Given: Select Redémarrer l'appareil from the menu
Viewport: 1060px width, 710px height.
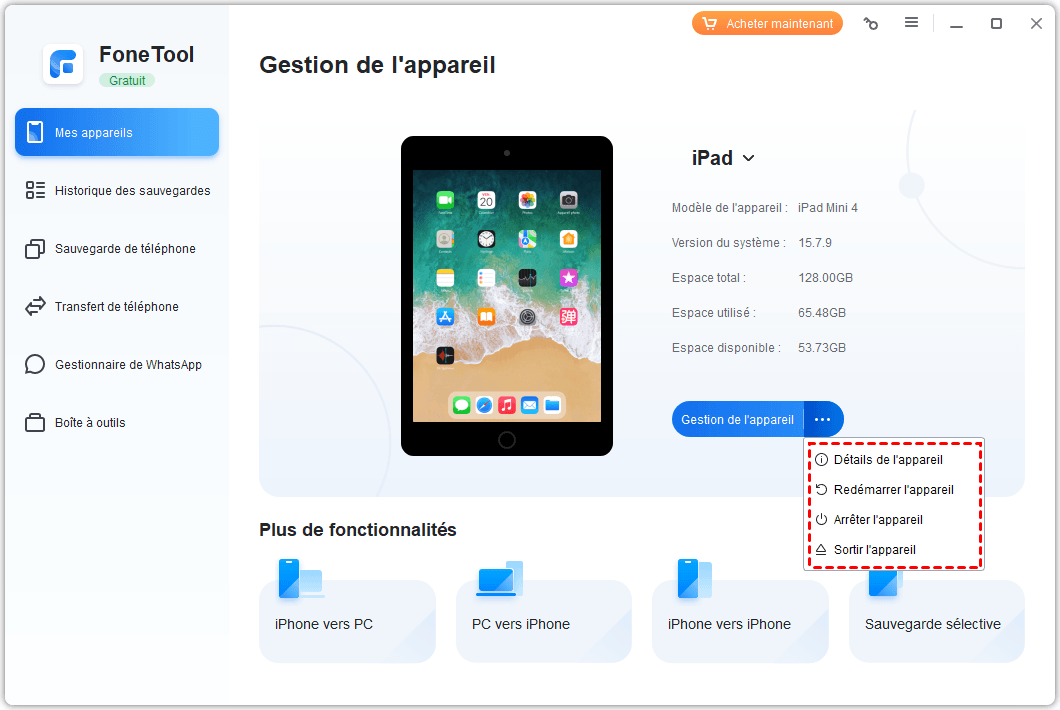Looking at the screenshot, I should tap(894, 490).
